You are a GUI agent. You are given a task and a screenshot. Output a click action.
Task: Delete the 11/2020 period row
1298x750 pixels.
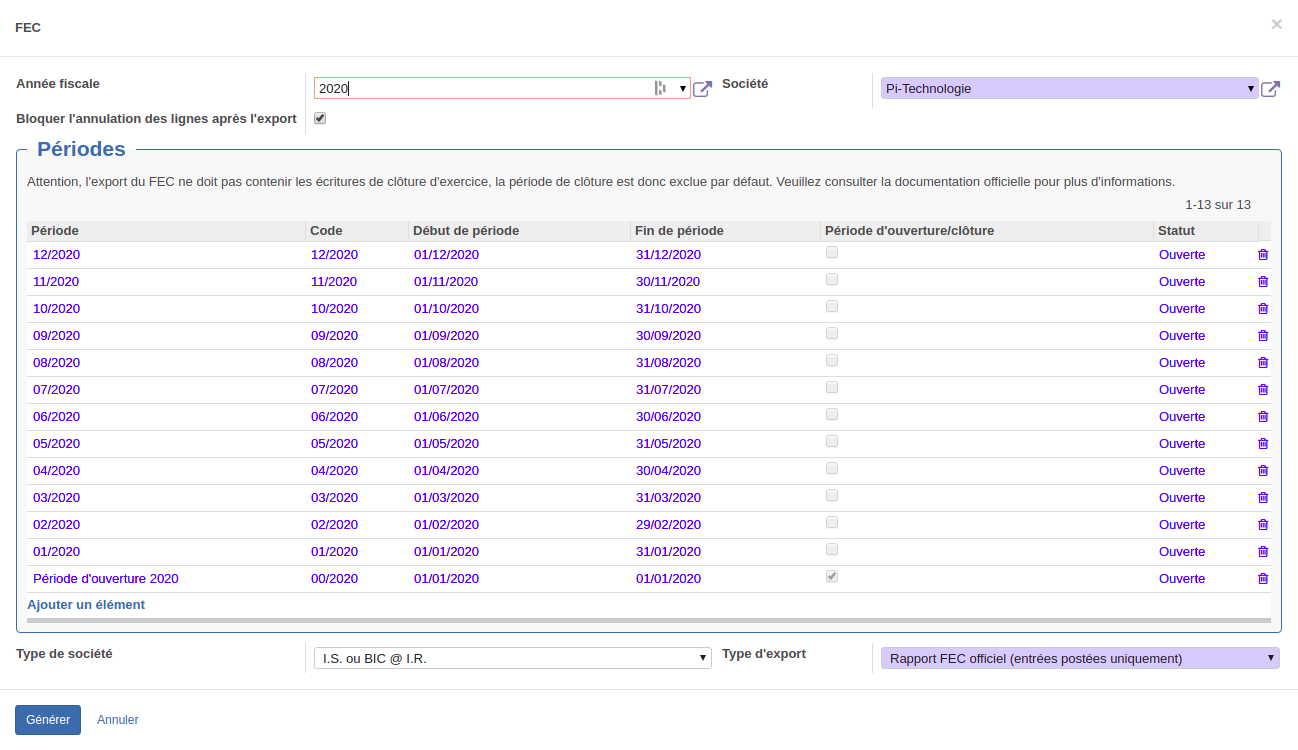1263,282
